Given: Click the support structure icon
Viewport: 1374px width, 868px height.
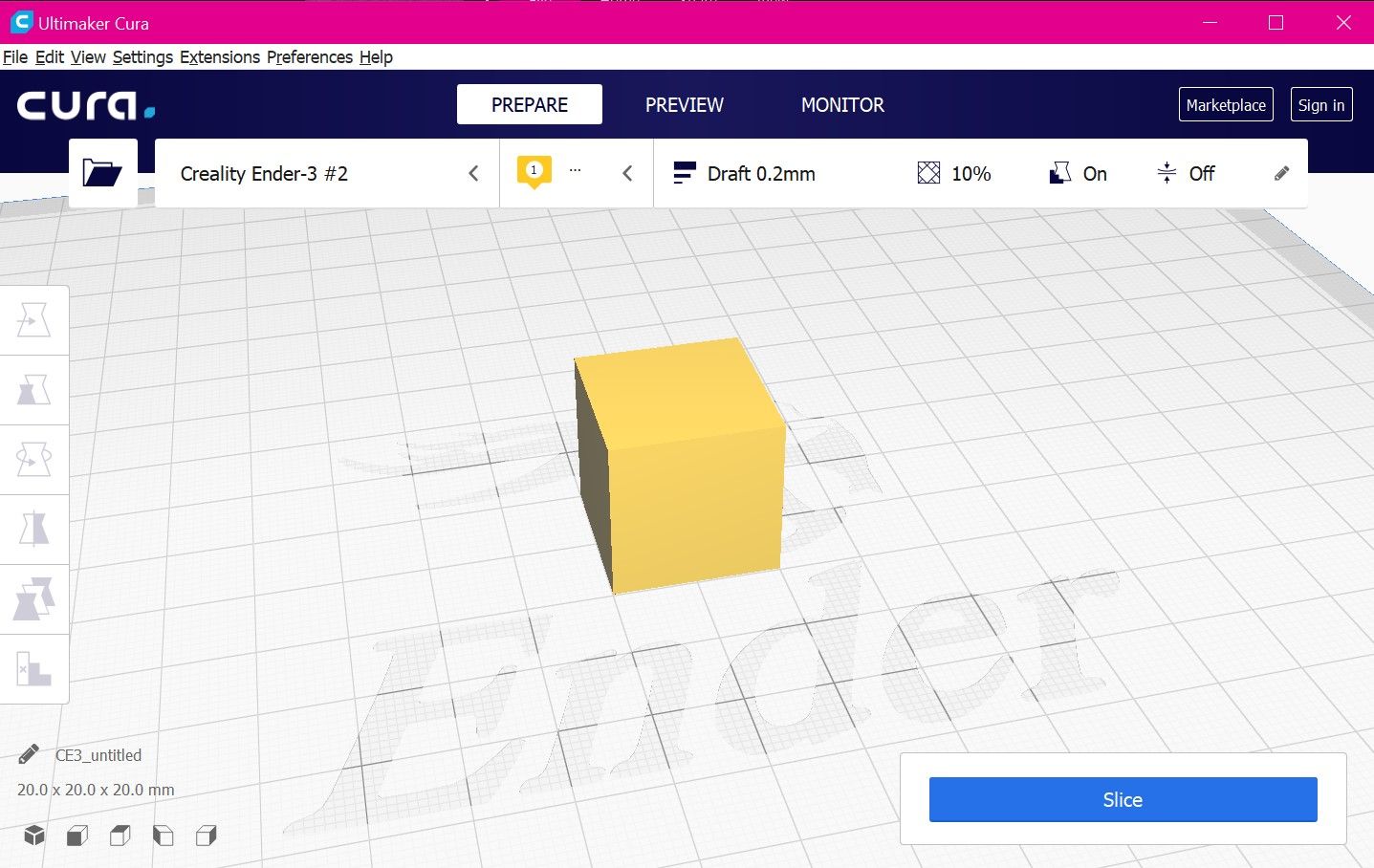Looking at the screenshot, I should (x=1059, y=173).
